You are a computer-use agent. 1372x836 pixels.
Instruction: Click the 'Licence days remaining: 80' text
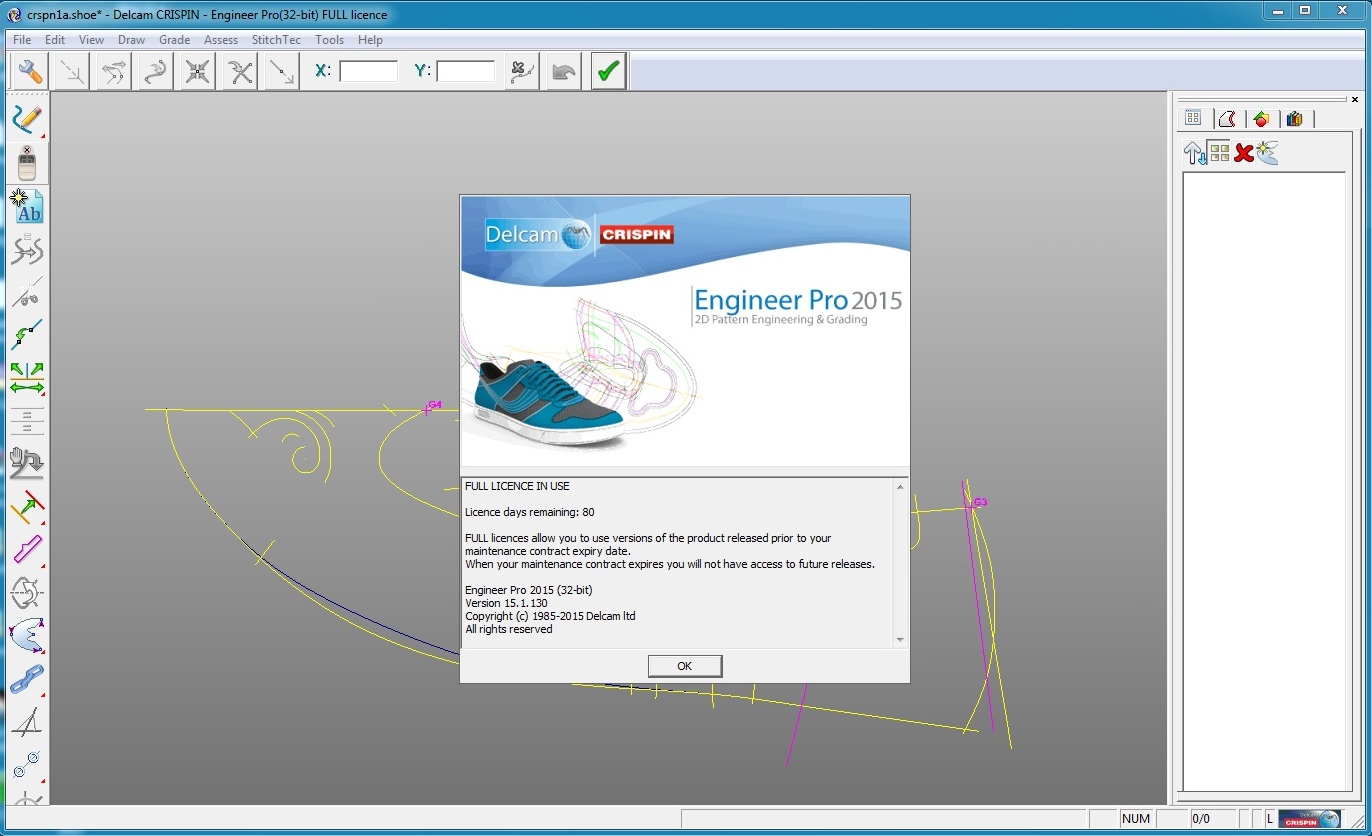click(530, 512)
